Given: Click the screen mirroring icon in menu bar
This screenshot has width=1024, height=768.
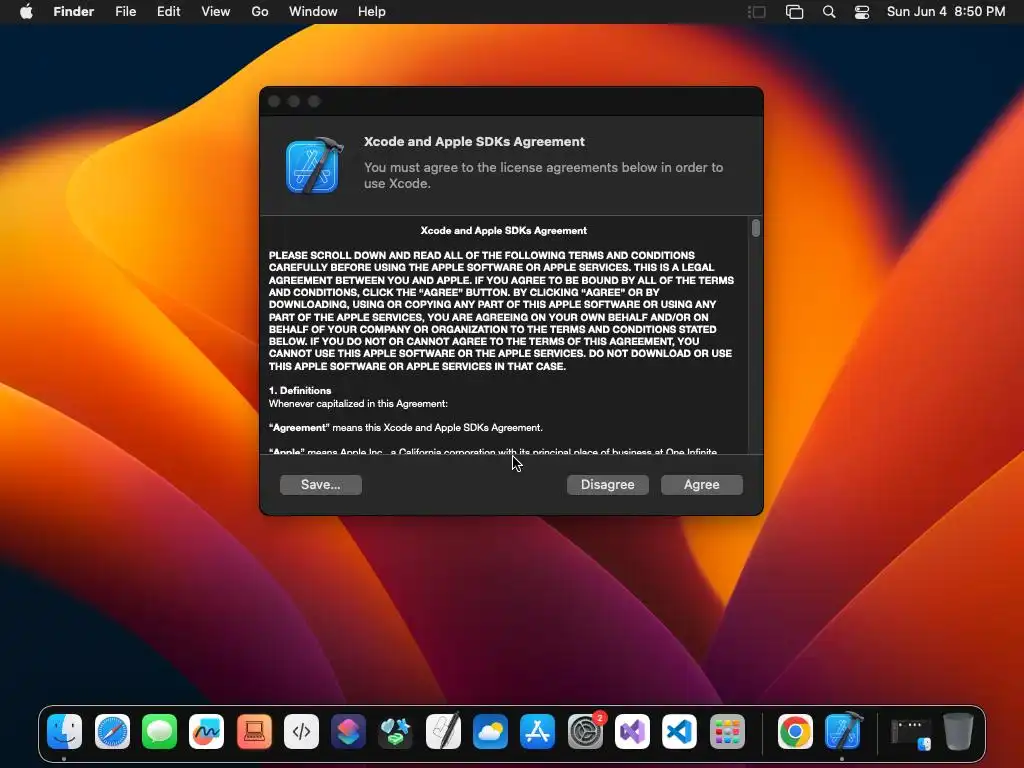Looking at the screenshot, I should click(x=794, y=12).
